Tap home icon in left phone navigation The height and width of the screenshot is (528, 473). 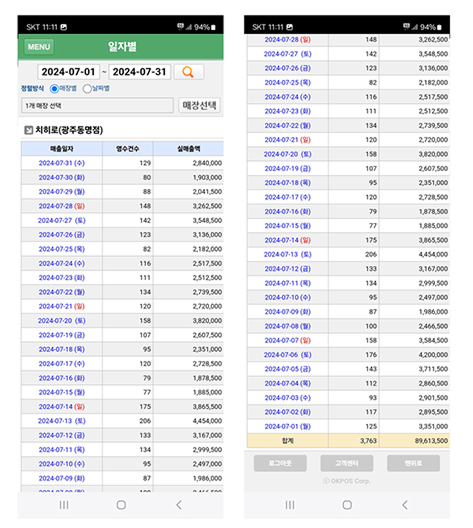coord(121,505)
